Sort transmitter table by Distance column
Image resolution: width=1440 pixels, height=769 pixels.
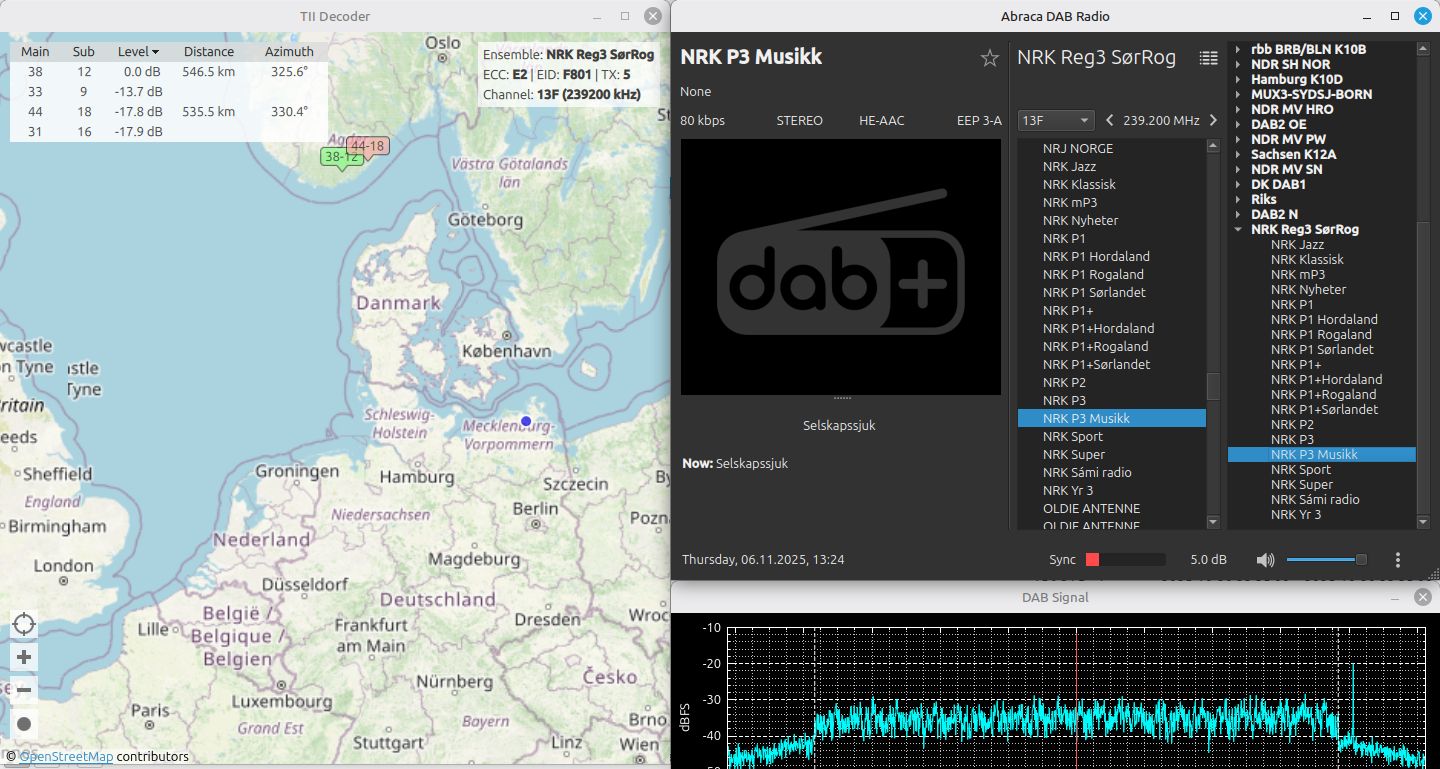click(208, 51)
